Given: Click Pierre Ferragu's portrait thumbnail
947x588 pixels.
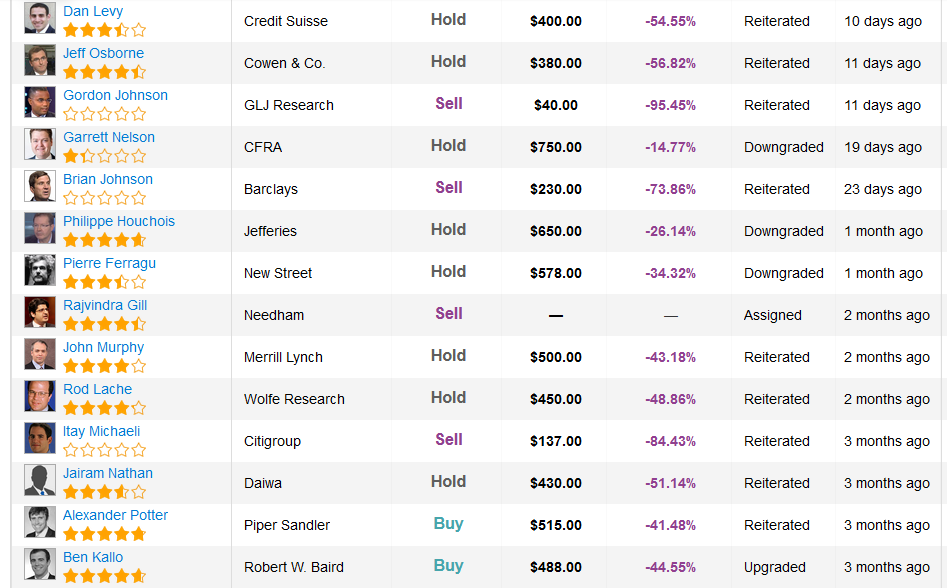Looking at the screenshot, I should [40, 270].
